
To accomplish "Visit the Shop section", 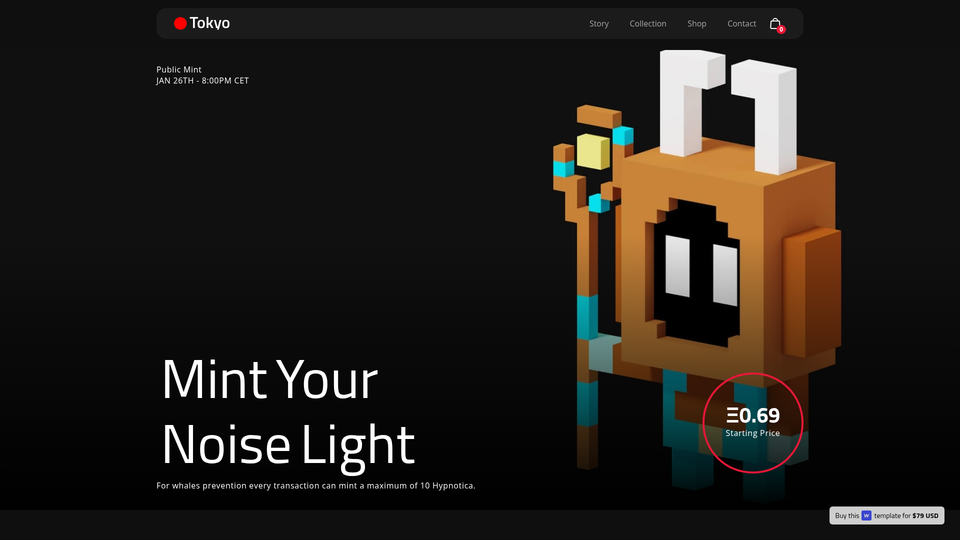I will click(x=697, y=23).
